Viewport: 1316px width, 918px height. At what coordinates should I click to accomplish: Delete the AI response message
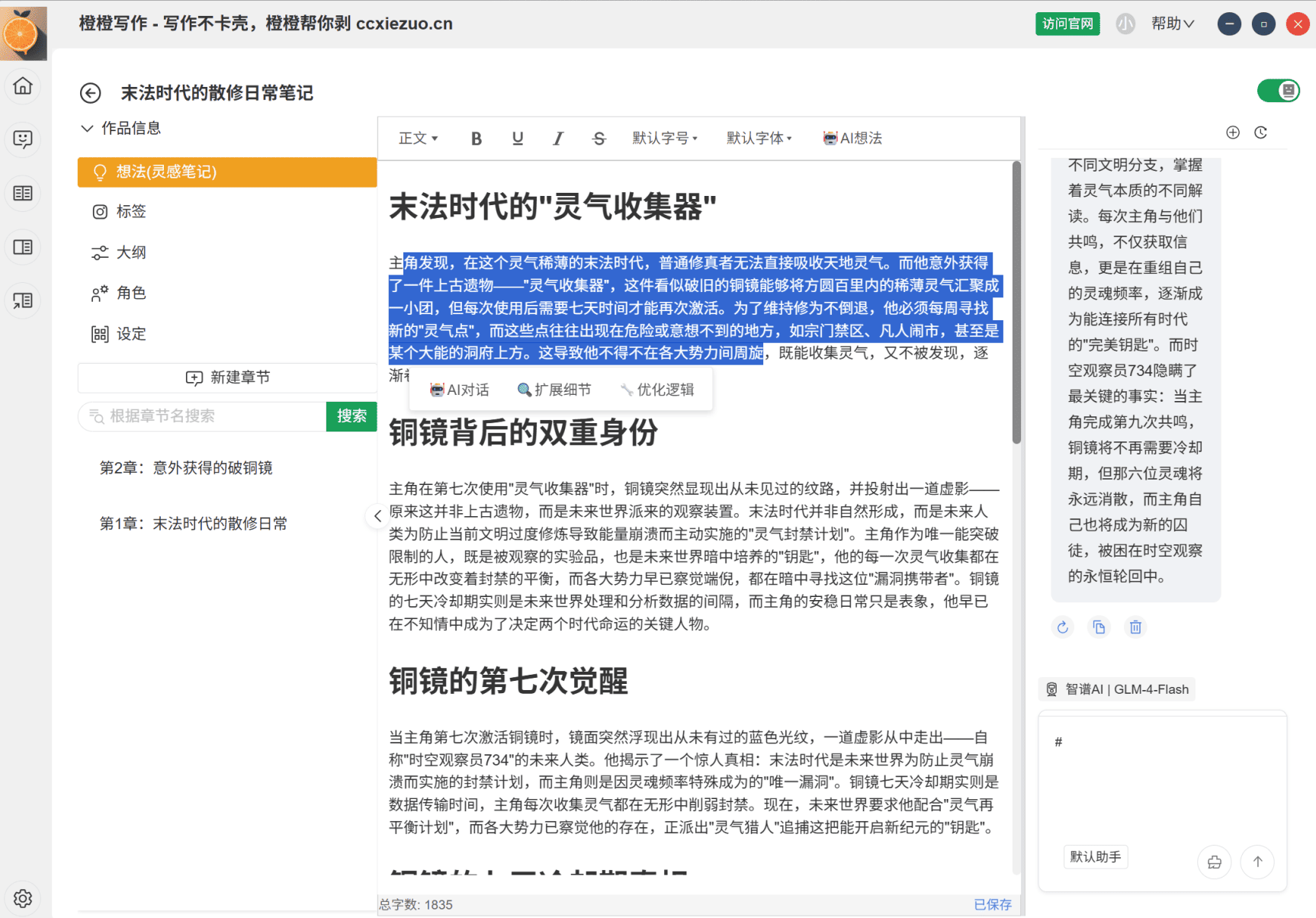1135,627
